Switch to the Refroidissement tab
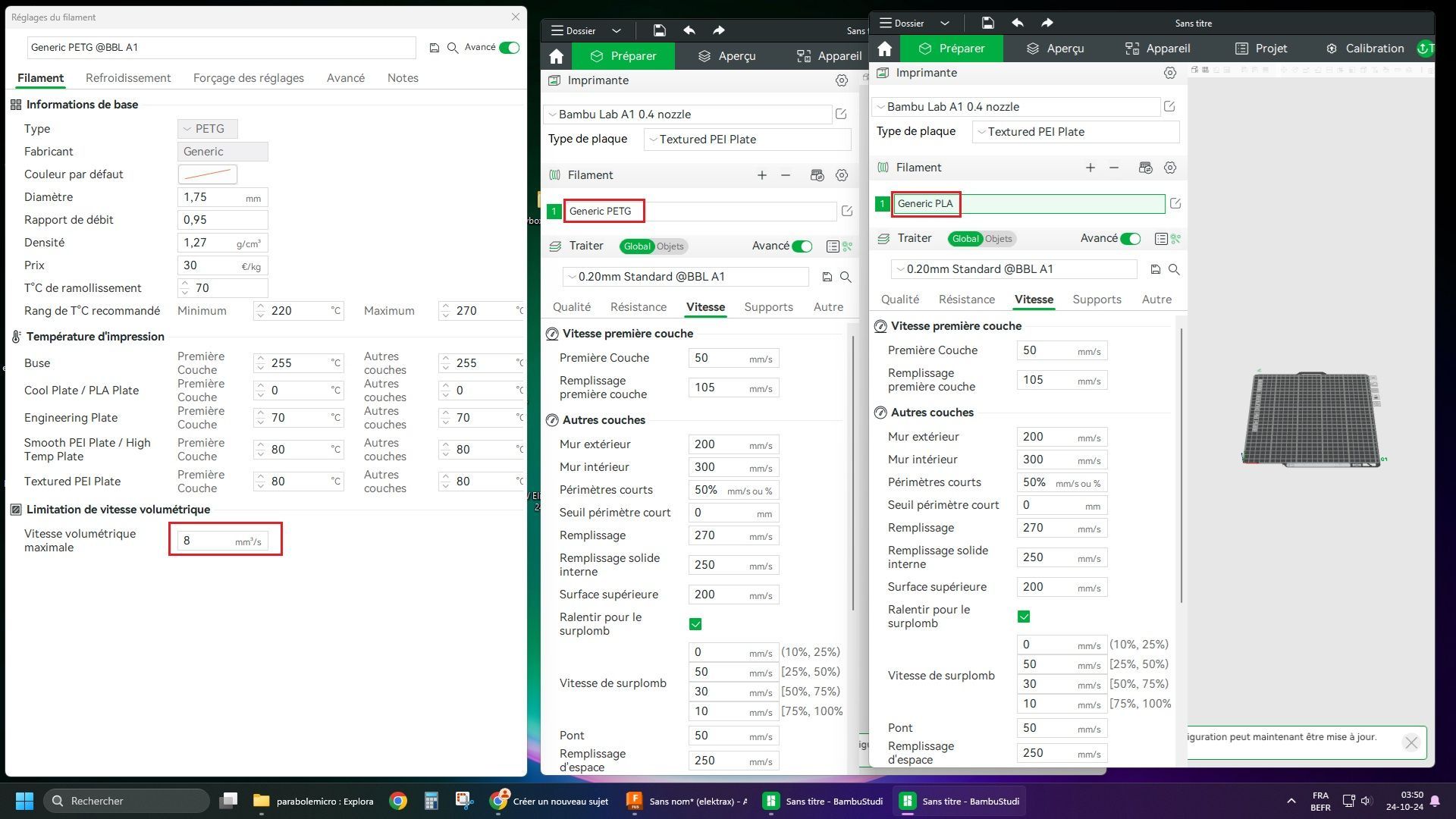 coord(128,78)
